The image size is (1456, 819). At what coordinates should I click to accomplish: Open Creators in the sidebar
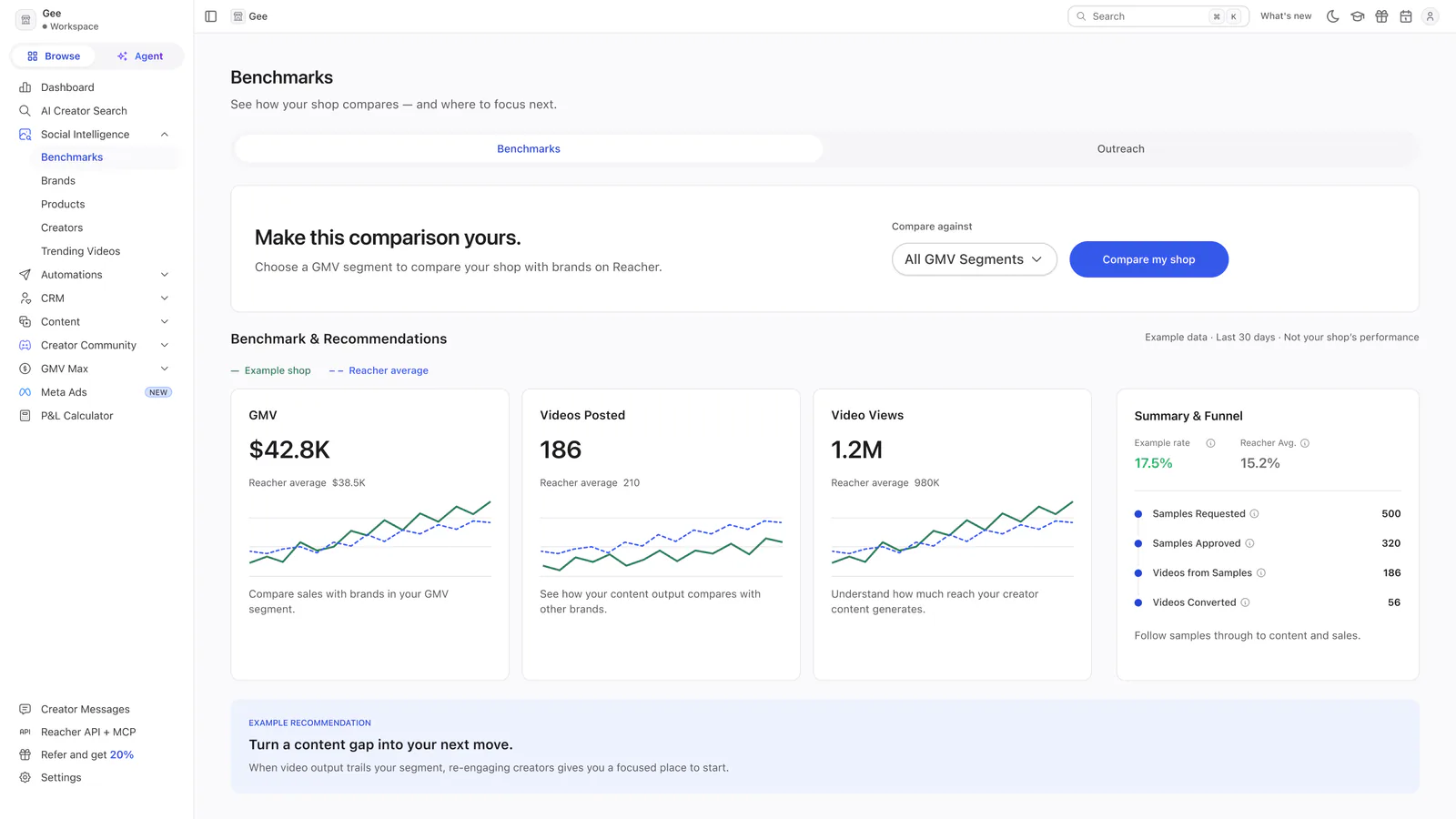coord(62,228)
